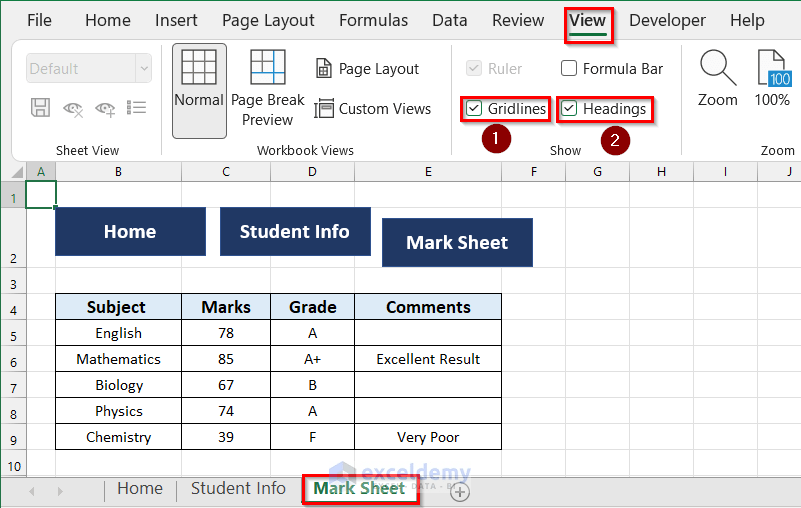Select the grade cell showing A+
The width and height of the screenshot is (801, 508).
coord(313,359)
